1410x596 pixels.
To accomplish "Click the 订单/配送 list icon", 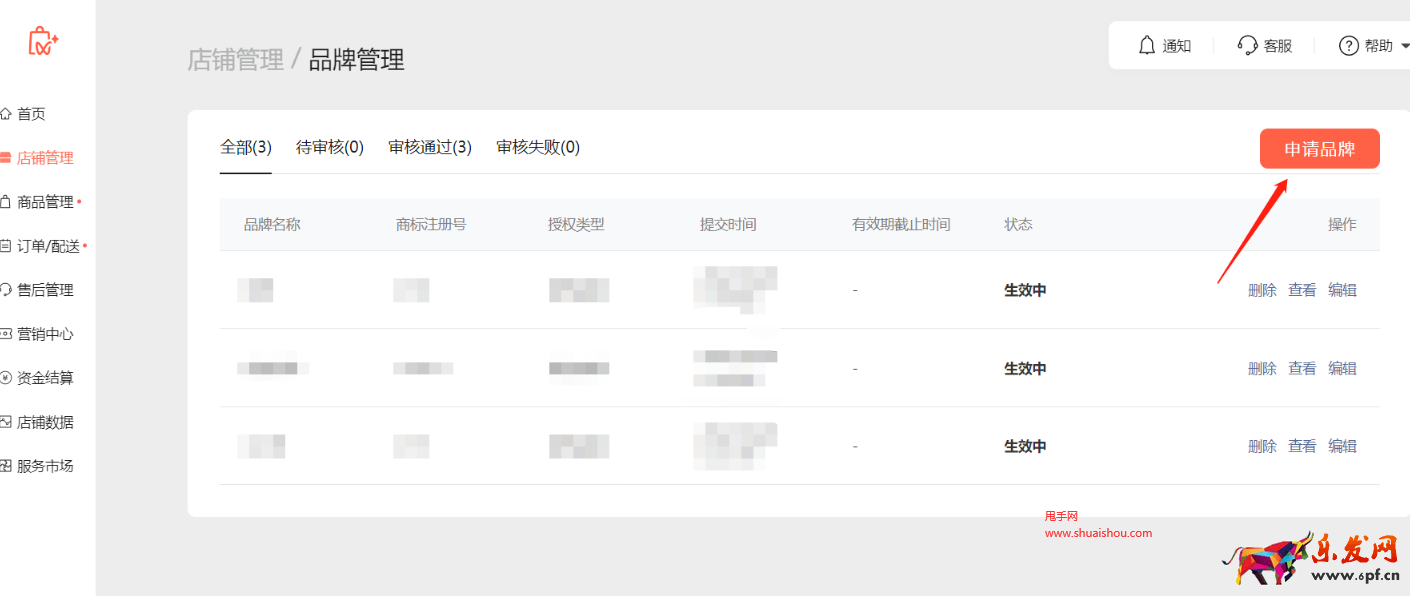I will 6,246.
